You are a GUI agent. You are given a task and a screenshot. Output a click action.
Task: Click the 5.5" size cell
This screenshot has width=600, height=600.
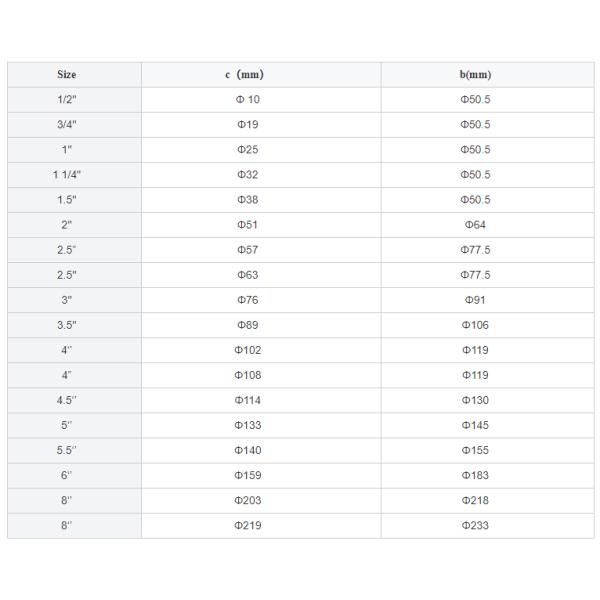pos(66,450)
